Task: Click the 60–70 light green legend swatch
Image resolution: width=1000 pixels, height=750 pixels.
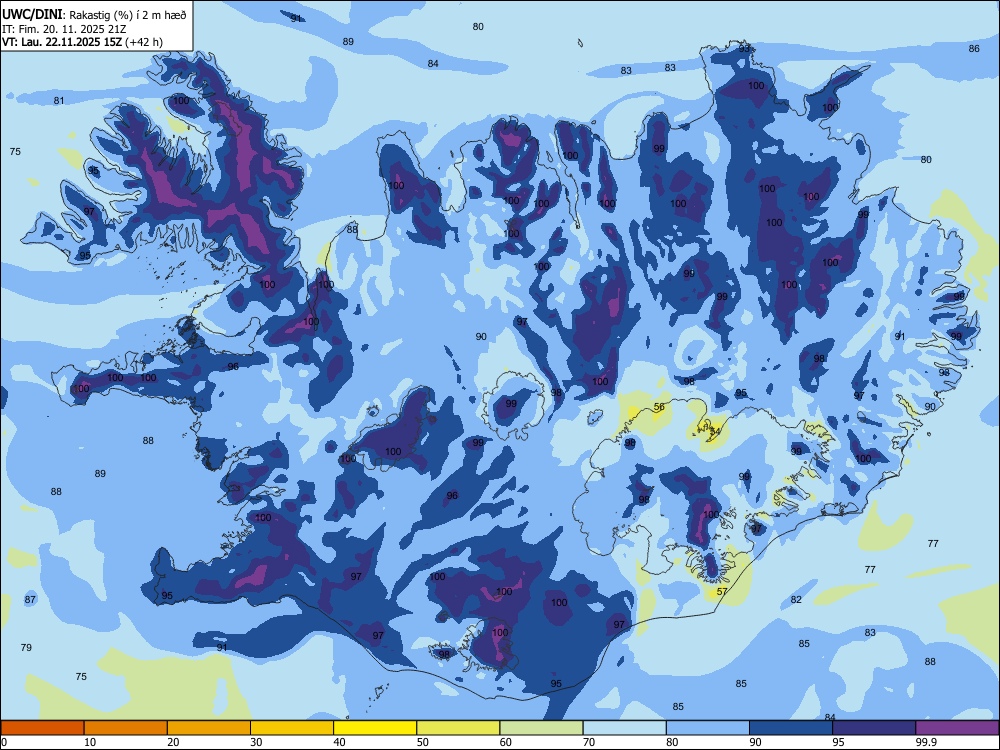Action: (541, 728)
